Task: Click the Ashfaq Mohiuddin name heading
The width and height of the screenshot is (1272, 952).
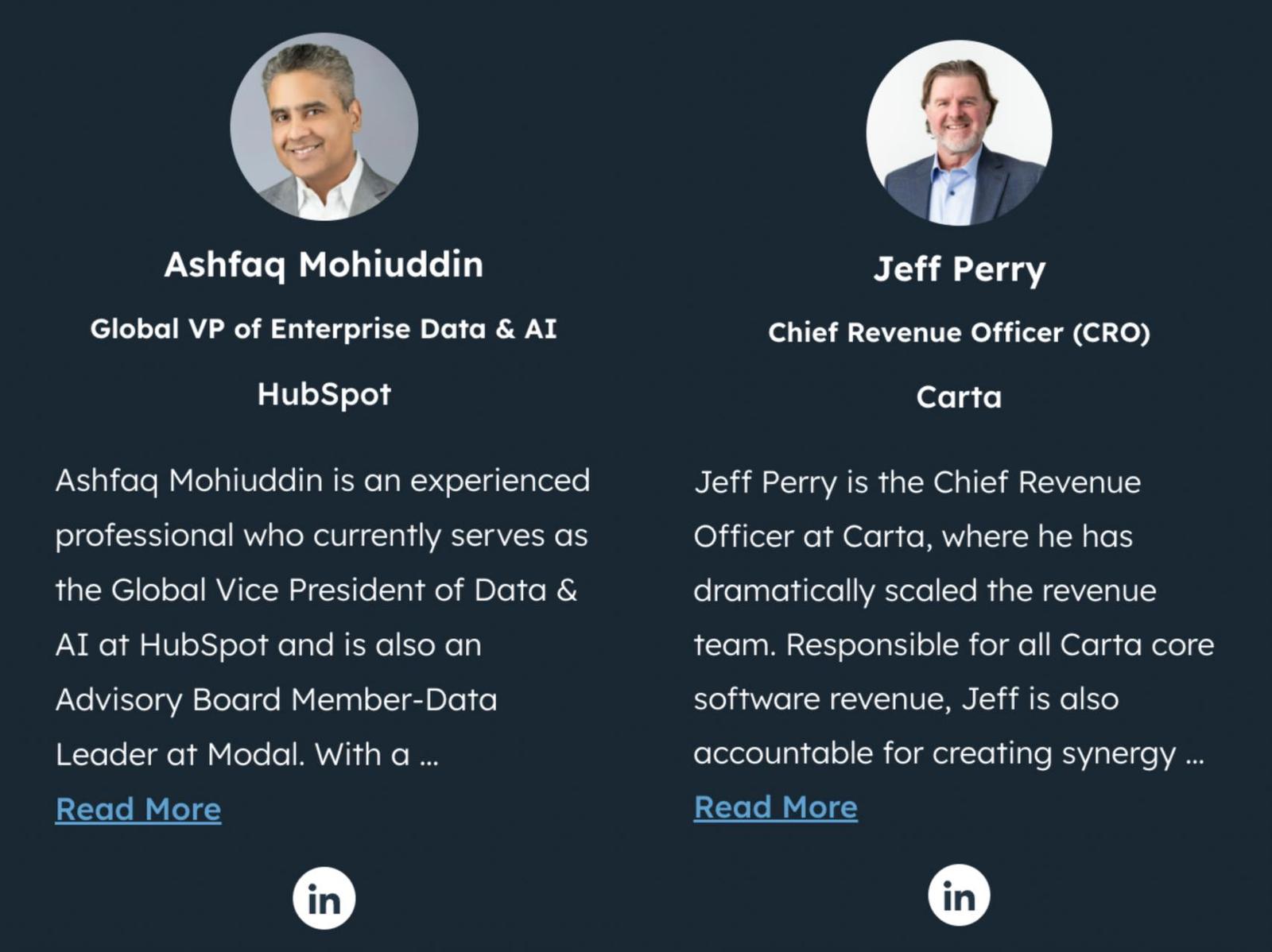Action: (x=324, y=265)
